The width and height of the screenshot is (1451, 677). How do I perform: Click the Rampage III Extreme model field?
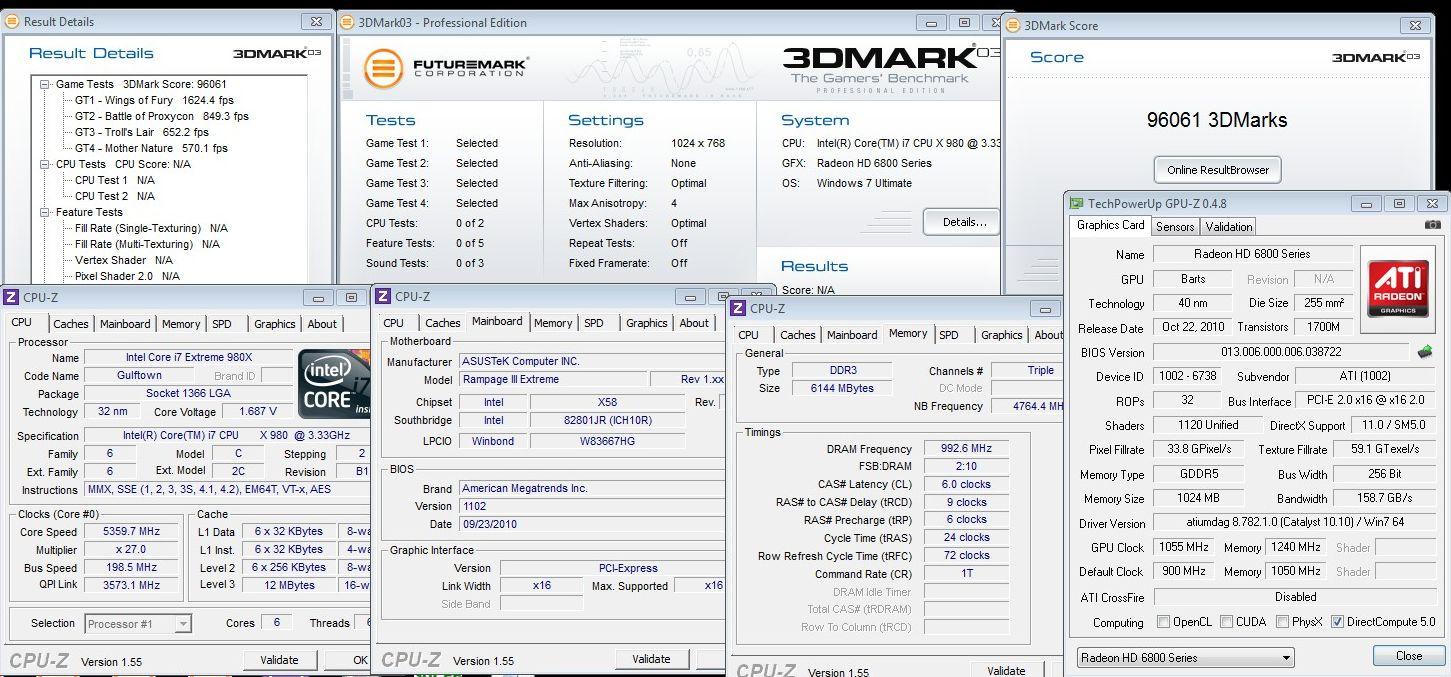pyautogui.click(x=551, y=380)
